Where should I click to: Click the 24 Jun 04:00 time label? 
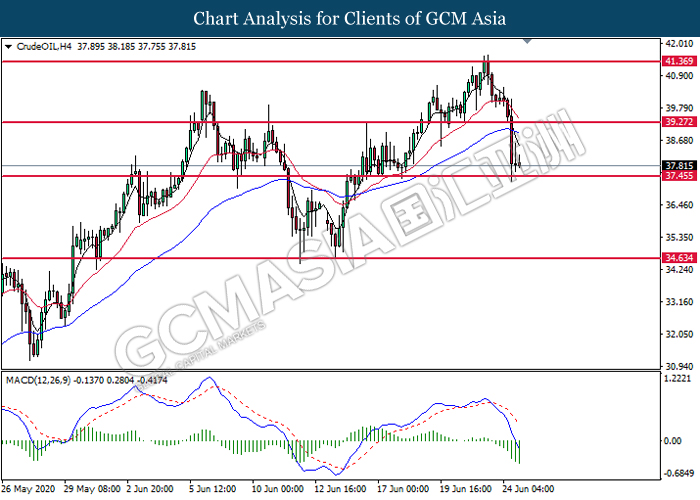[528, 489]
